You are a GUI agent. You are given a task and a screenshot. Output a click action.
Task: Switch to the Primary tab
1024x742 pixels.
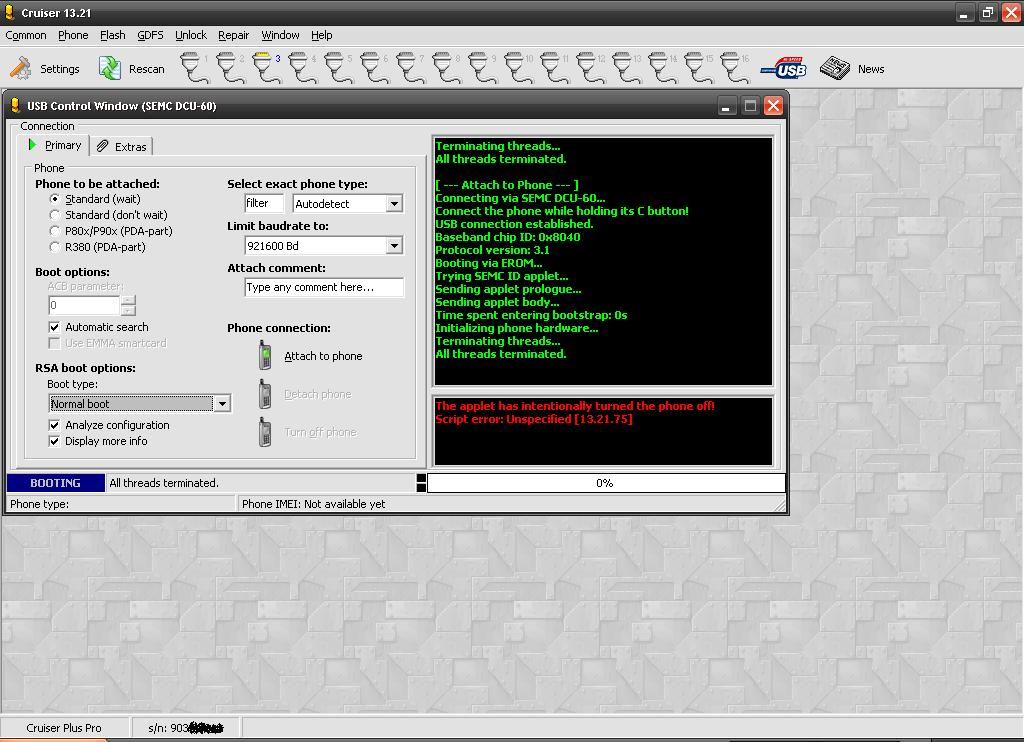click(55, 145)
